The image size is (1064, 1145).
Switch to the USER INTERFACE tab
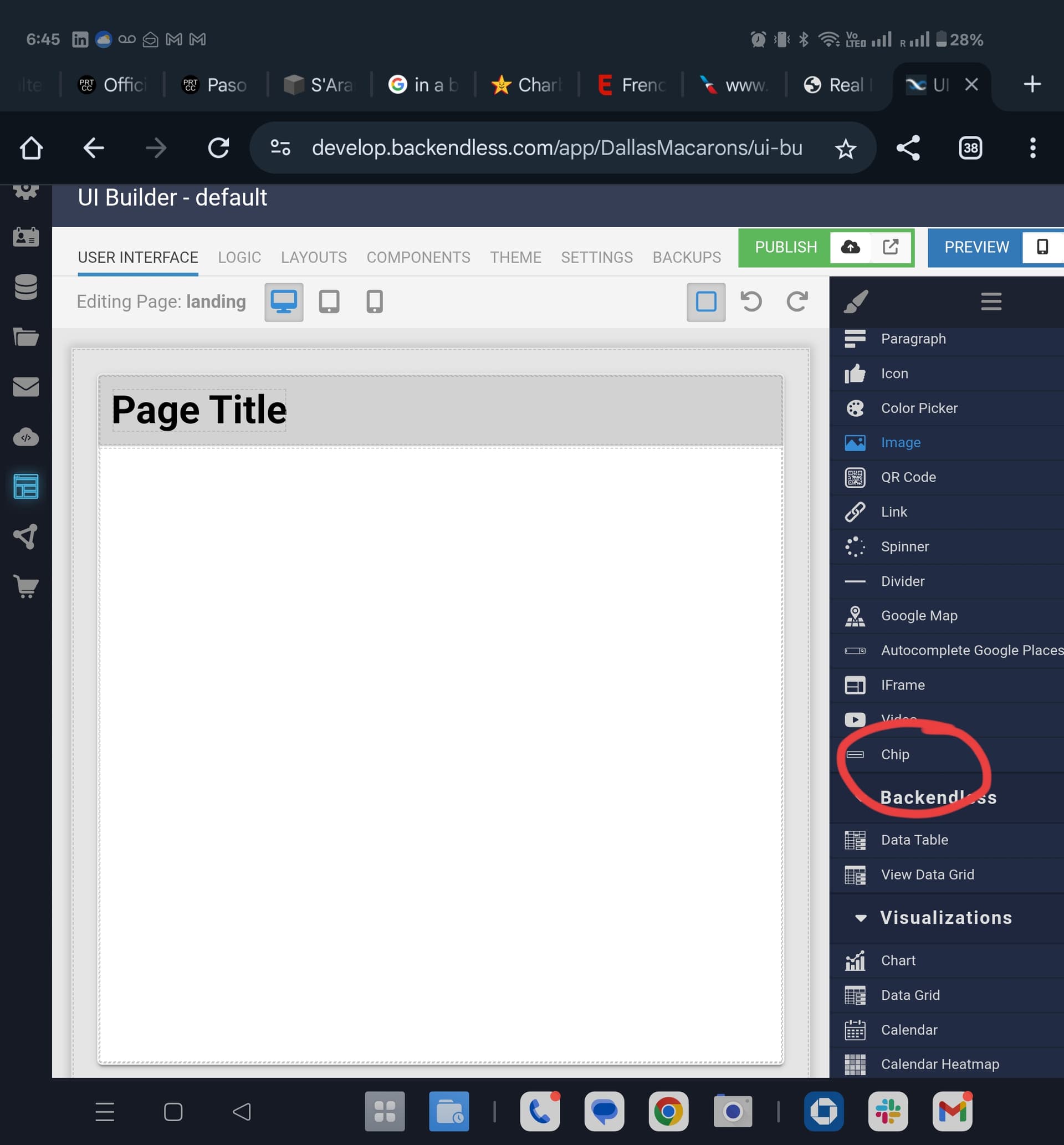click(x=138, y=257)
